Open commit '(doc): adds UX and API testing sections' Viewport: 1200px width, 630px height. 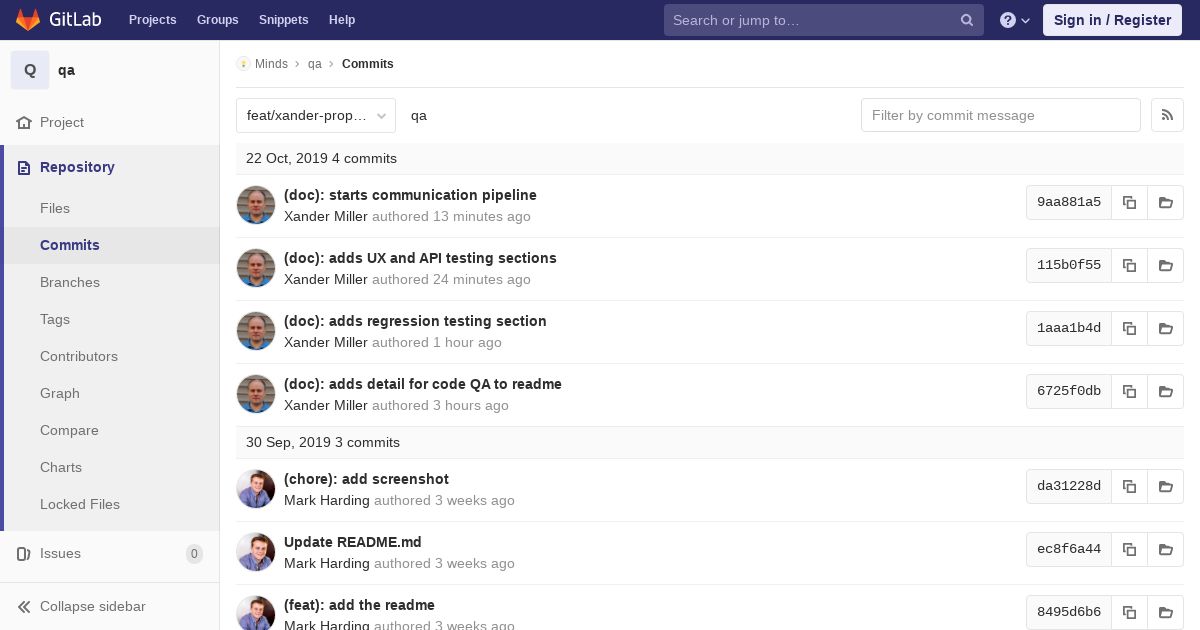click(420, 258)
